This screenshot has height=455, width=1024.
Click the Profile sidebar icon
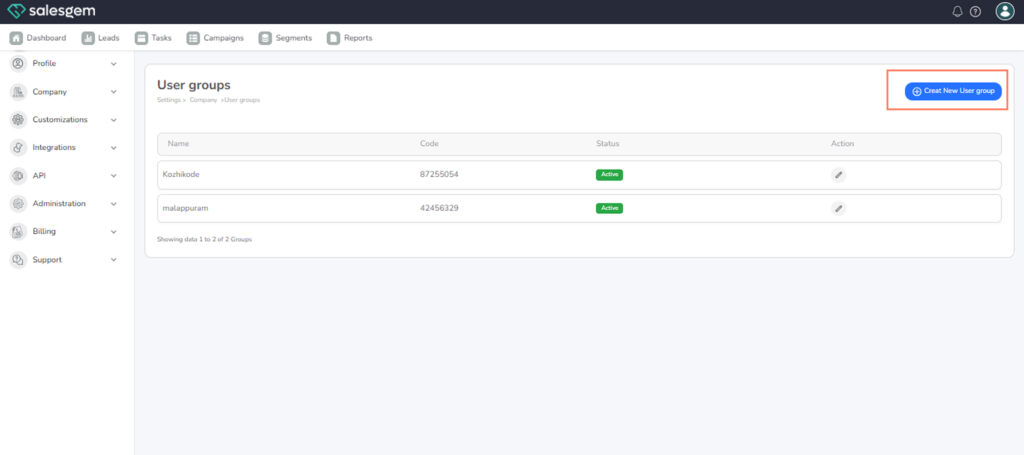pyautogui.click(x=18, y=63)
